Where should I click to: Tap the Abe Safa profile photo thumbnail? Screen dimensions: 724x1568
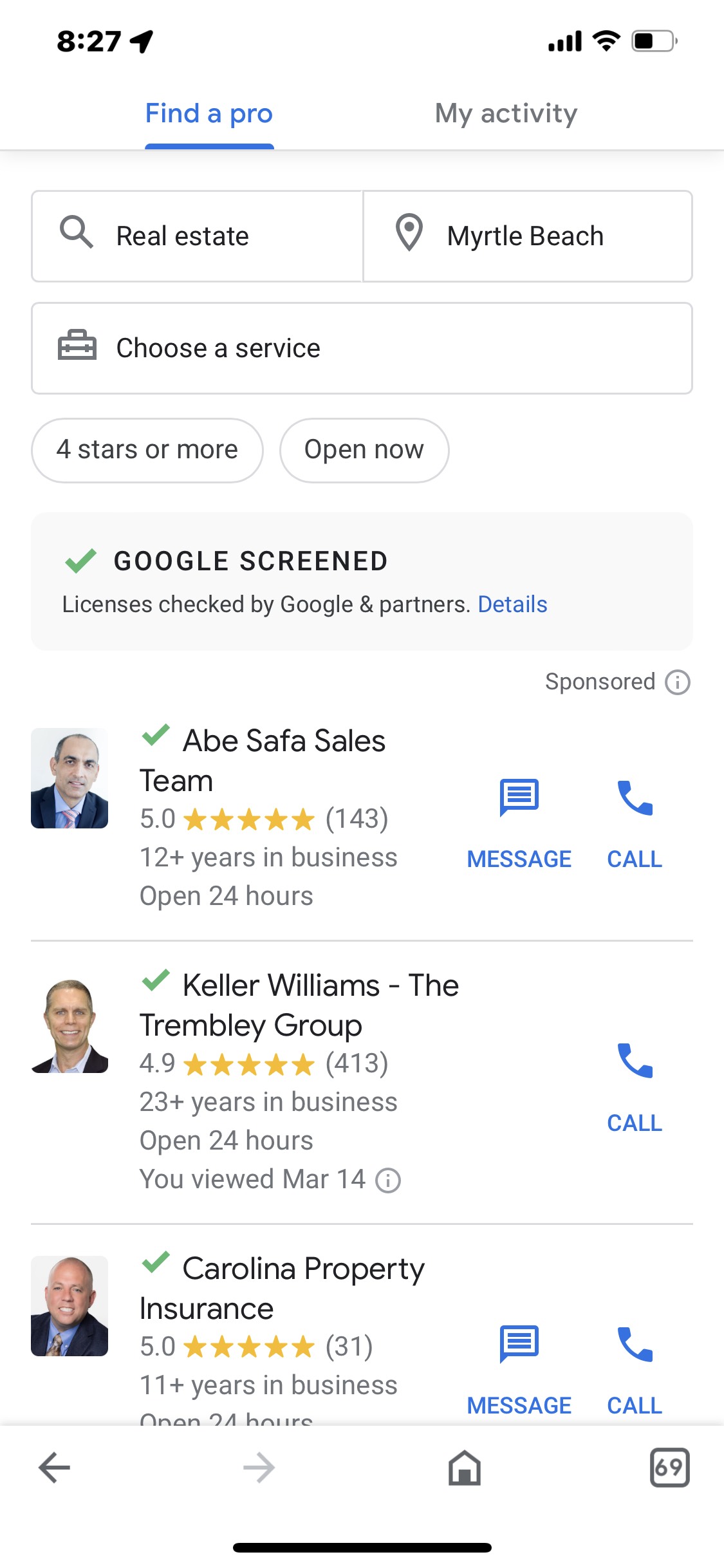[x=70, y=778]
